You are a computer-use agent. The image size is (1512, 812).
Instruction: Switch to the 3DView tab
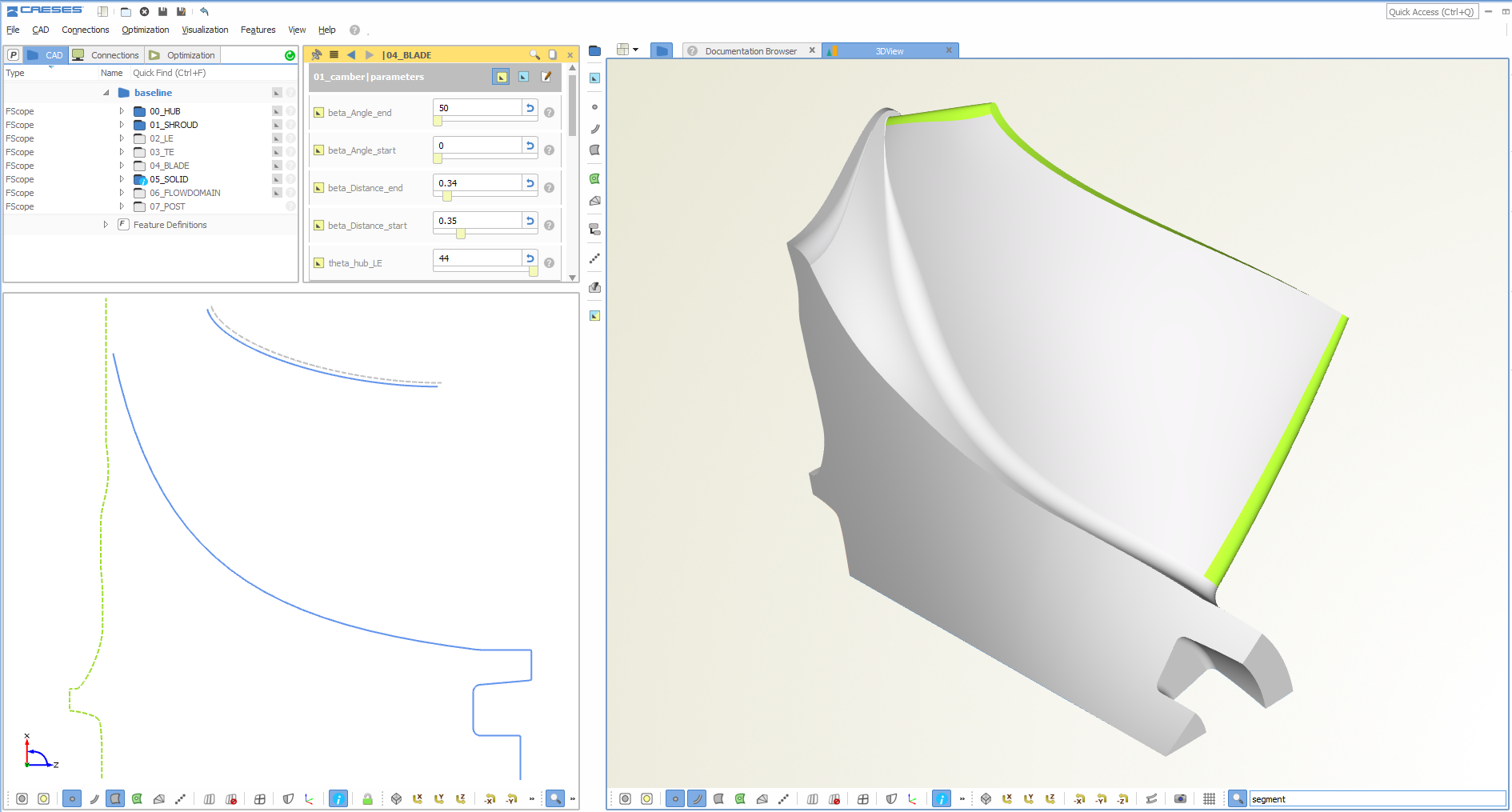pos(890,51)
